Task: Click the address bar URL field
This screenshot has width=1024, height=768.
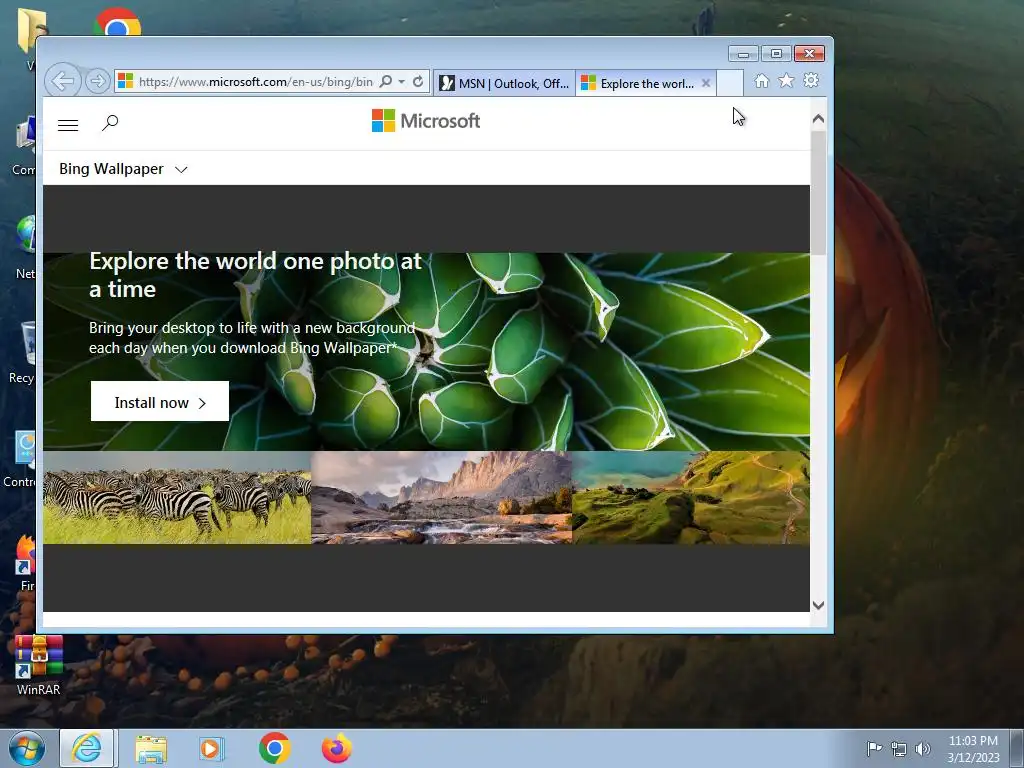Action: (x=255, y=82)
